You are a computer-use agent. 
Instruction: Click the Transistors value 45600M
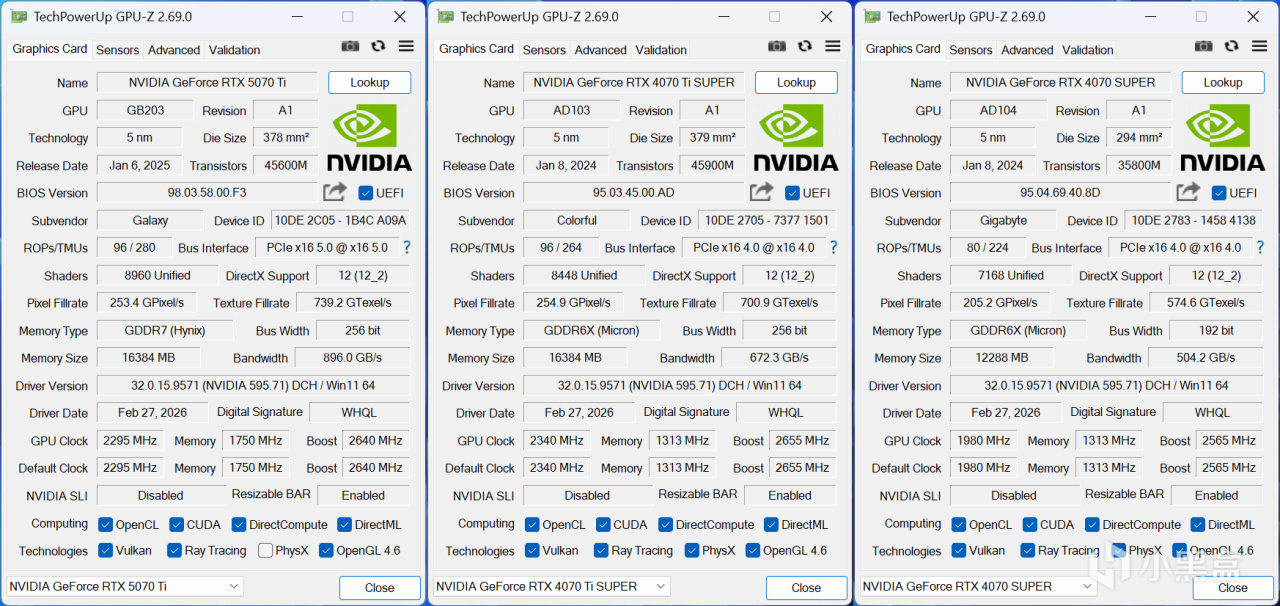287,166
